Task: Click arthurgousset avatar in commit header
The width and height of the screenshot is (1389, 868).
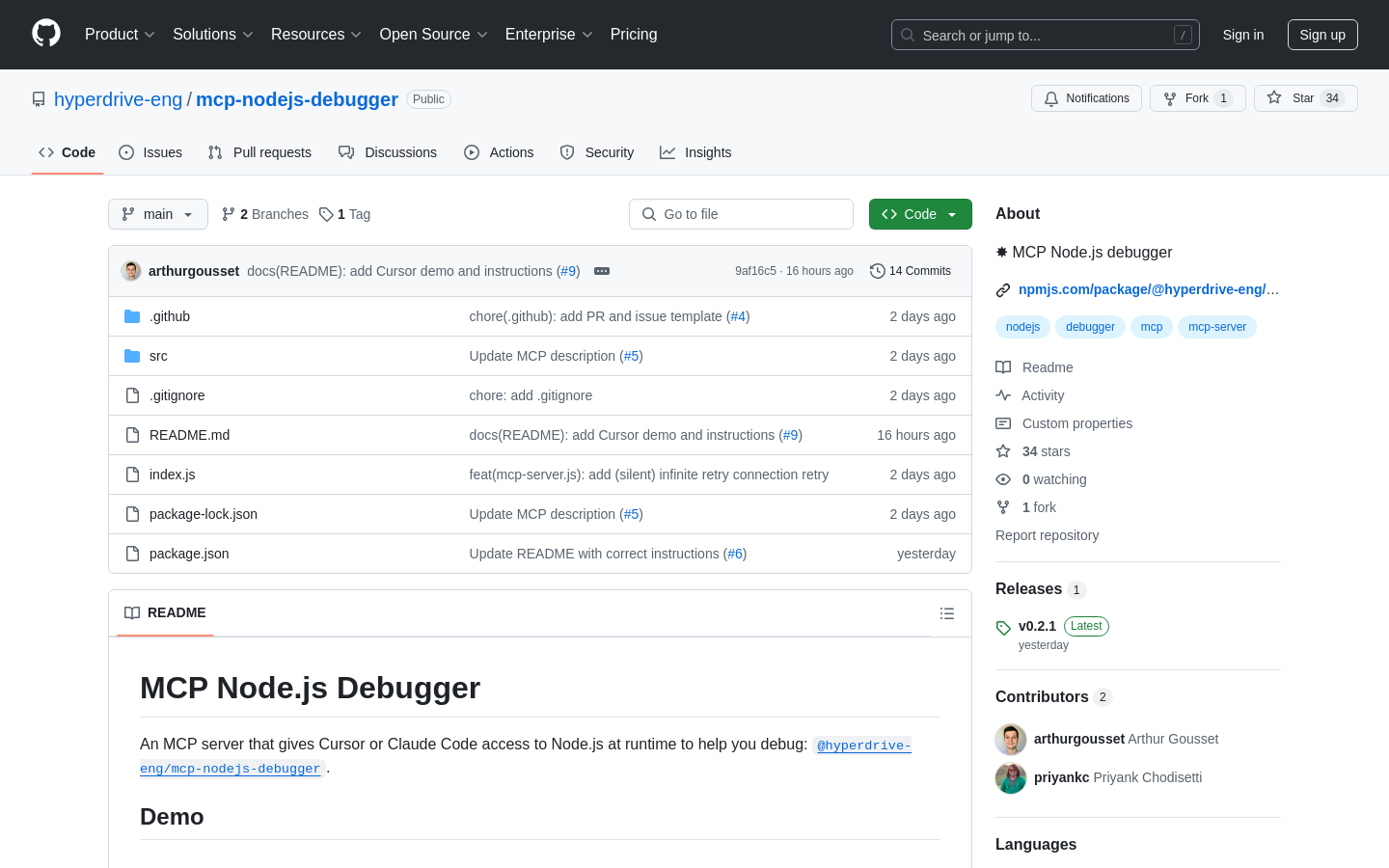Action: [131, 271]
